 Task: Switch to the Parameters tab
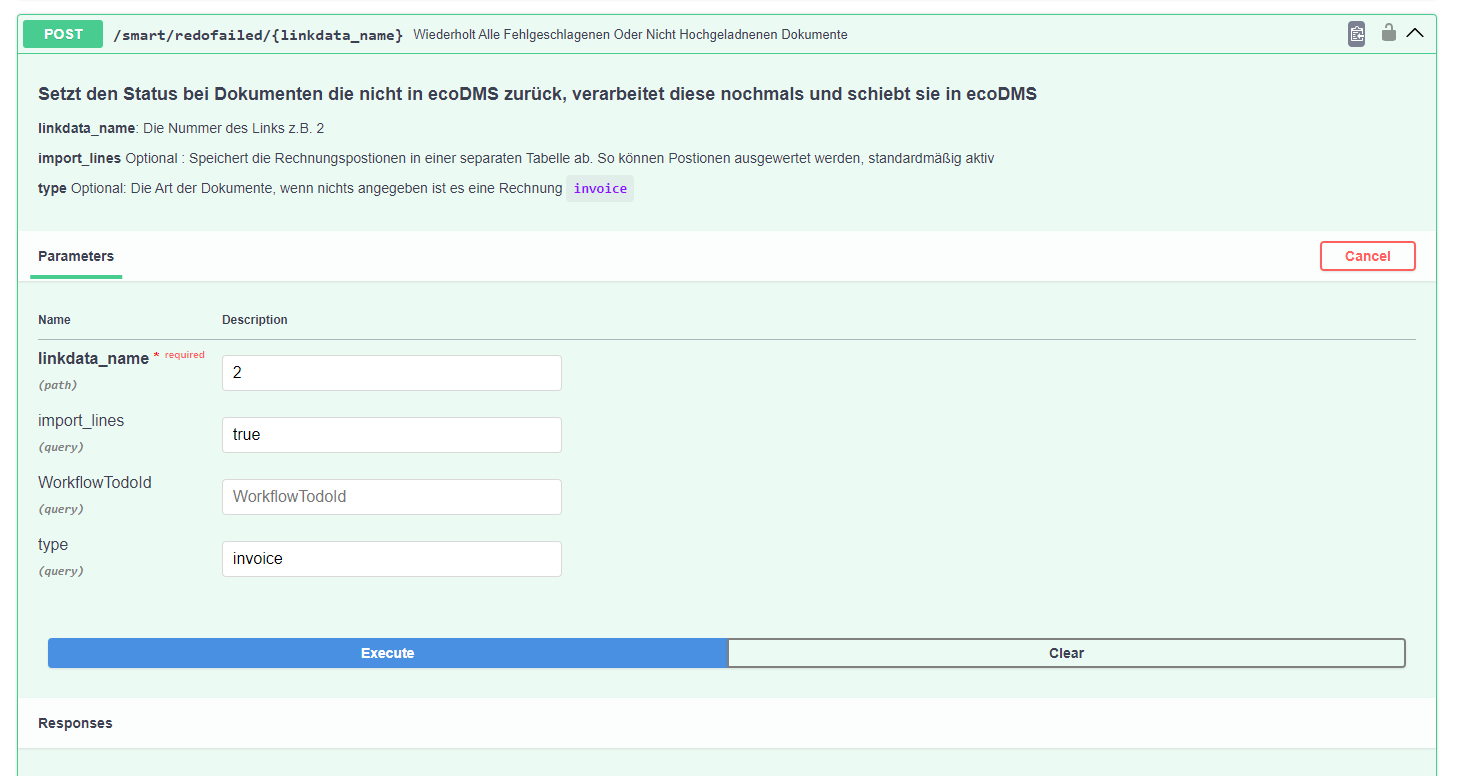(76, 257)
